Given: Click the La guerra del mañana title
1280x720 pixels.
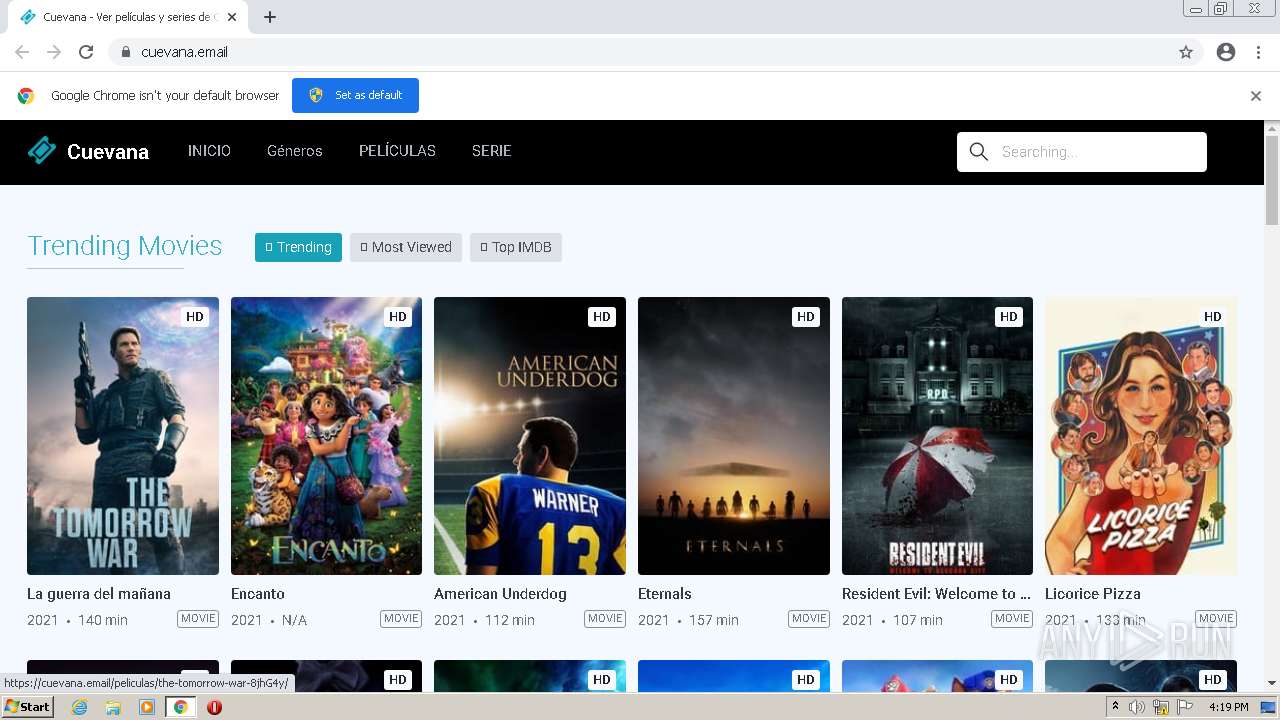Looking at the screenshot, I should [x=99, y=594].
